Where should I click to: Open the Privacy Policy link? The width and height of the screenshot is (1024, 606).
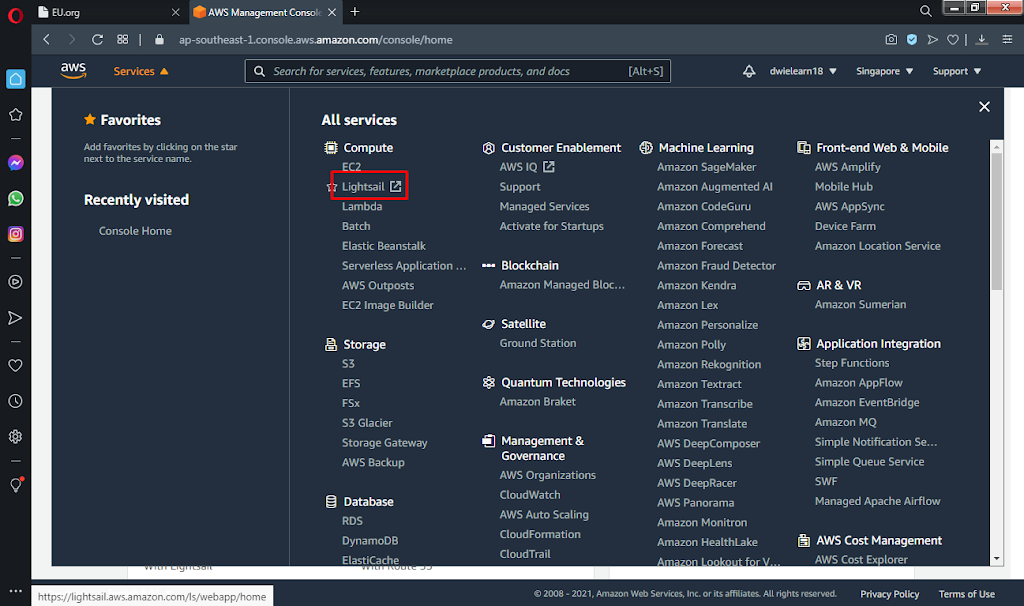(x=889, y=594)
